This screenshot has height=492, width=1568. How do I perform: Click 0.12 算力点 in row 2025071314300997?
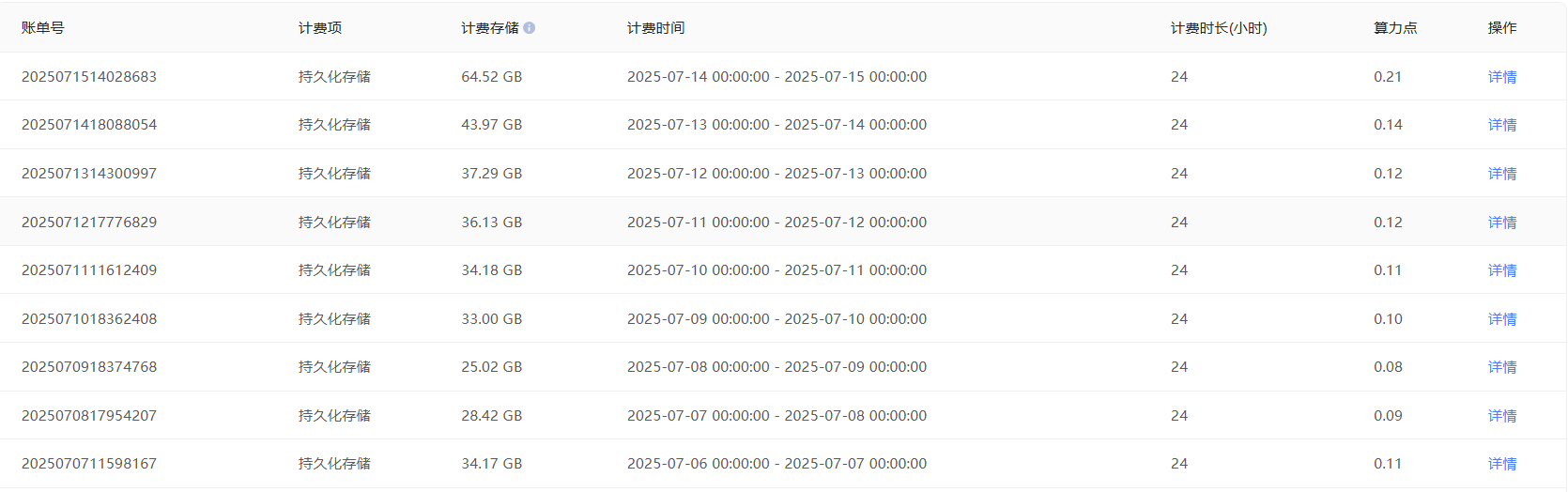click(x=1388, y=174)
